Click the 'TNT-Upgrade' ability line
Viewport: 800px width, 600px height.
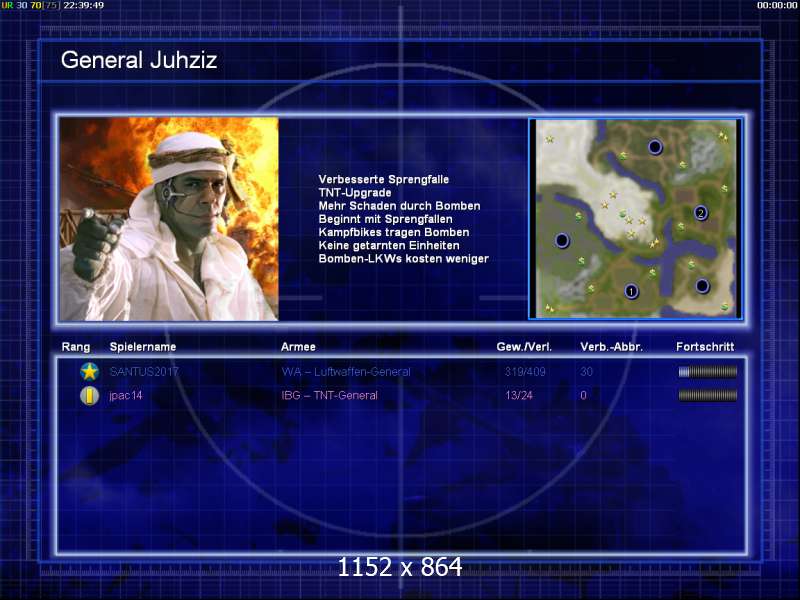[x=355, y=192]
